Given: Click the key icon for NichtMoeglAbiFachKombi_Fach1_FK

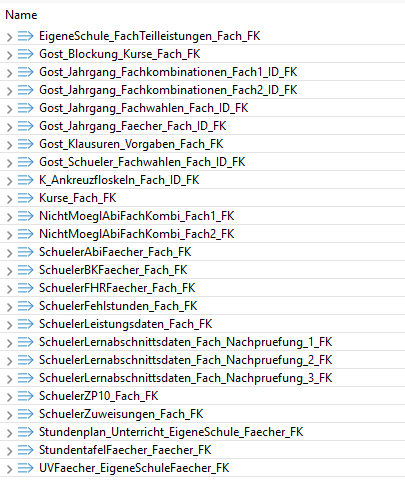Looking at the screenshot, I should click(26, 216).
